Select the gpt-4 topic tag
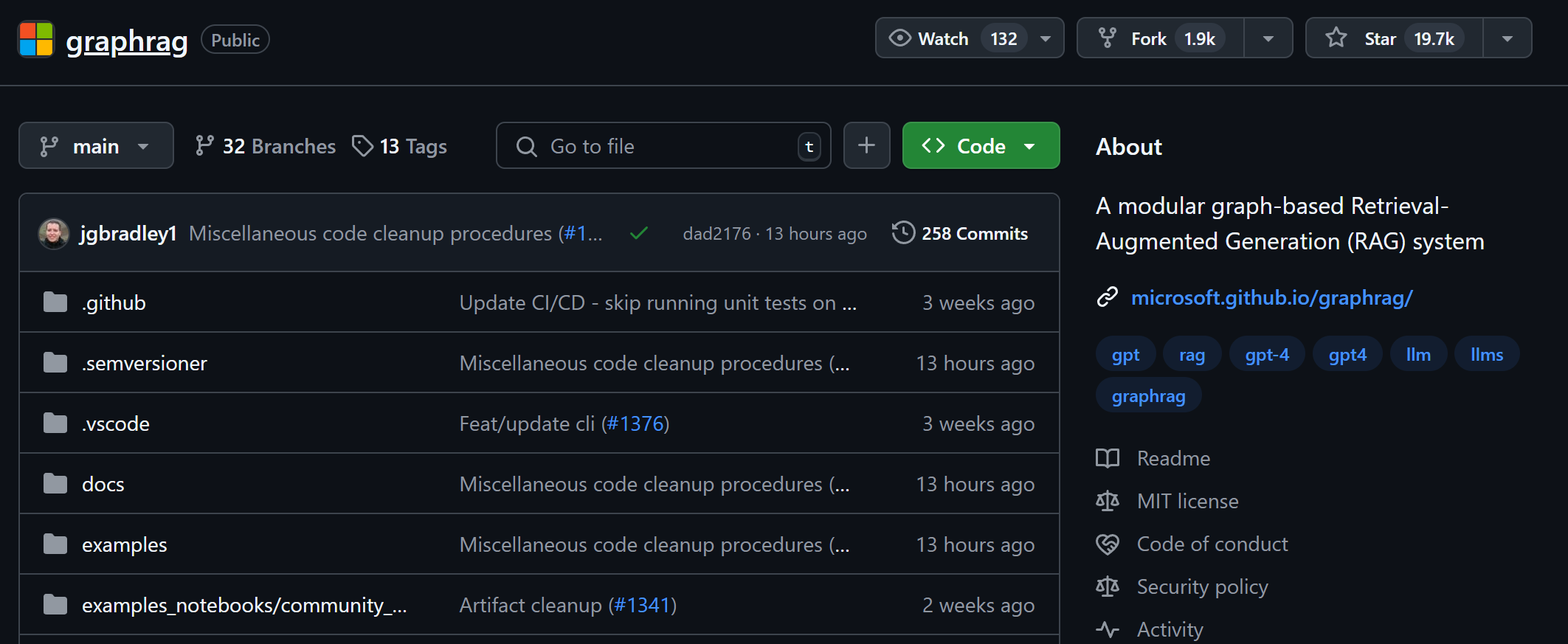The width and height of the screenshot is (1568, 644). click(x=1267, y=355)
